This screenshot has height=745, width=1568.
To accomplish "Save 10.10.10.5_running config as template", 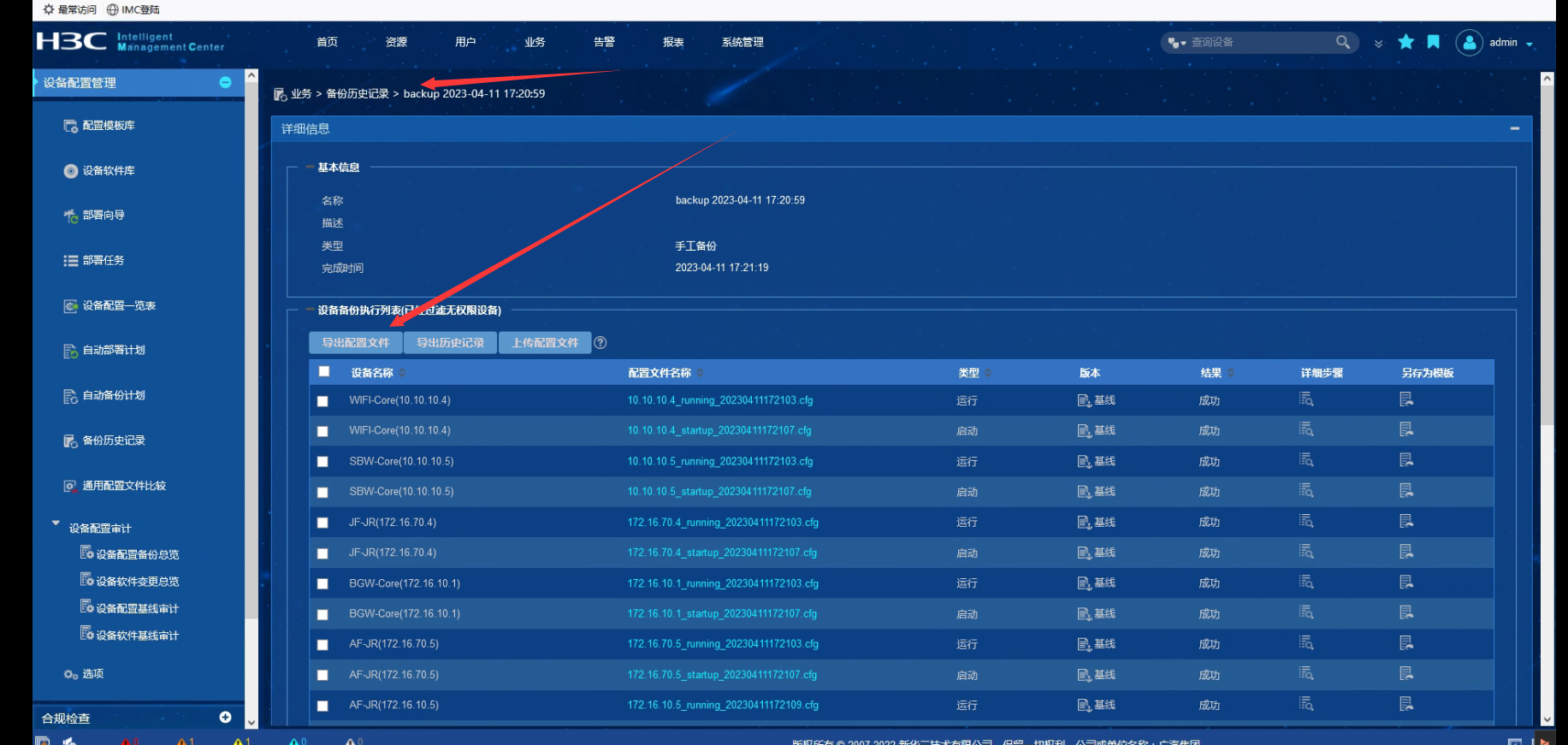I will coord(1406,460).
